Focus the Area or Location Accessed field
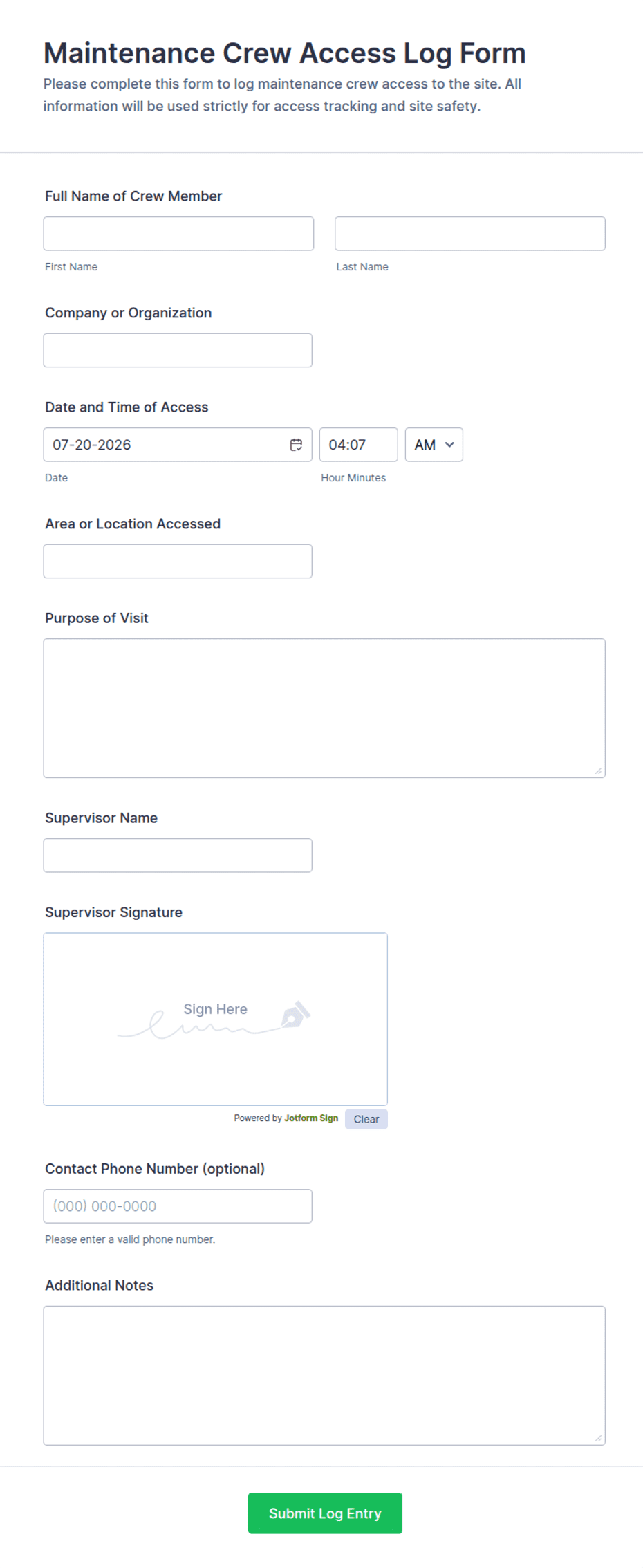Image resolution: width=643 pixels, height=1568 pixels. point(178,562)
